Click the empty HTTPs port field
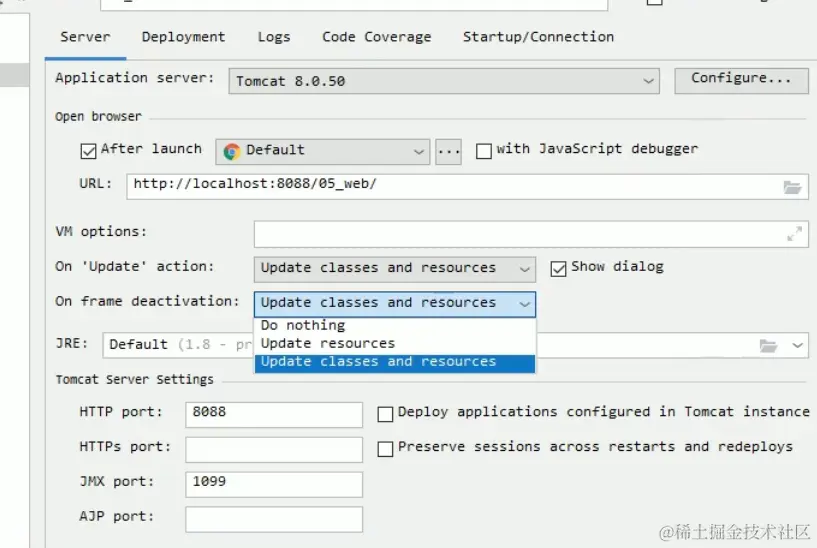817x548 pixels. tap(274, 450)
